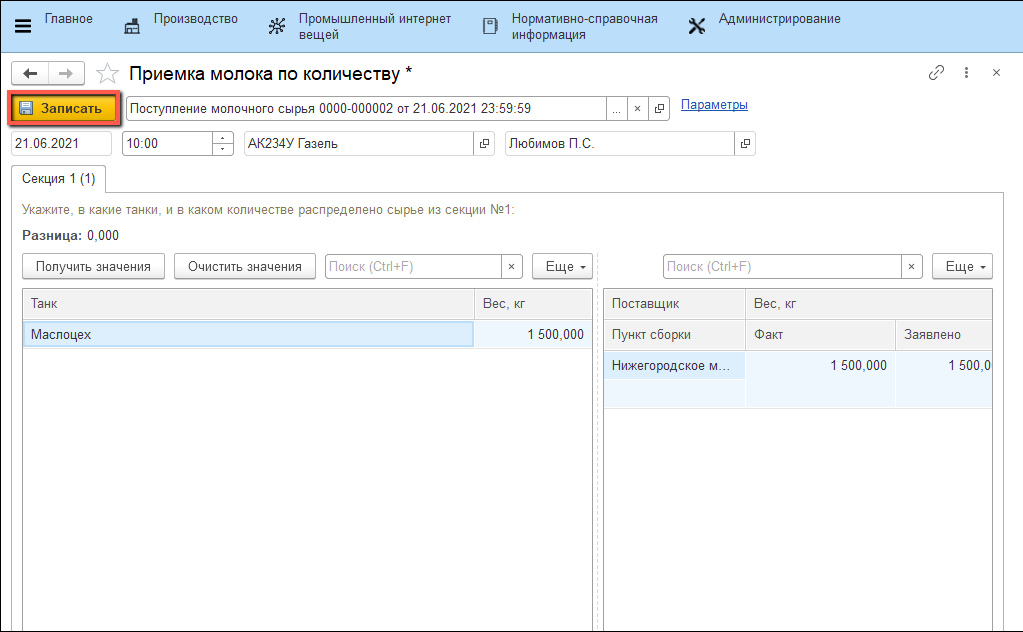Screen dimensions: 1023x632
Task: Open vehicle АК234У Газель record card
Action: [485, 144]
